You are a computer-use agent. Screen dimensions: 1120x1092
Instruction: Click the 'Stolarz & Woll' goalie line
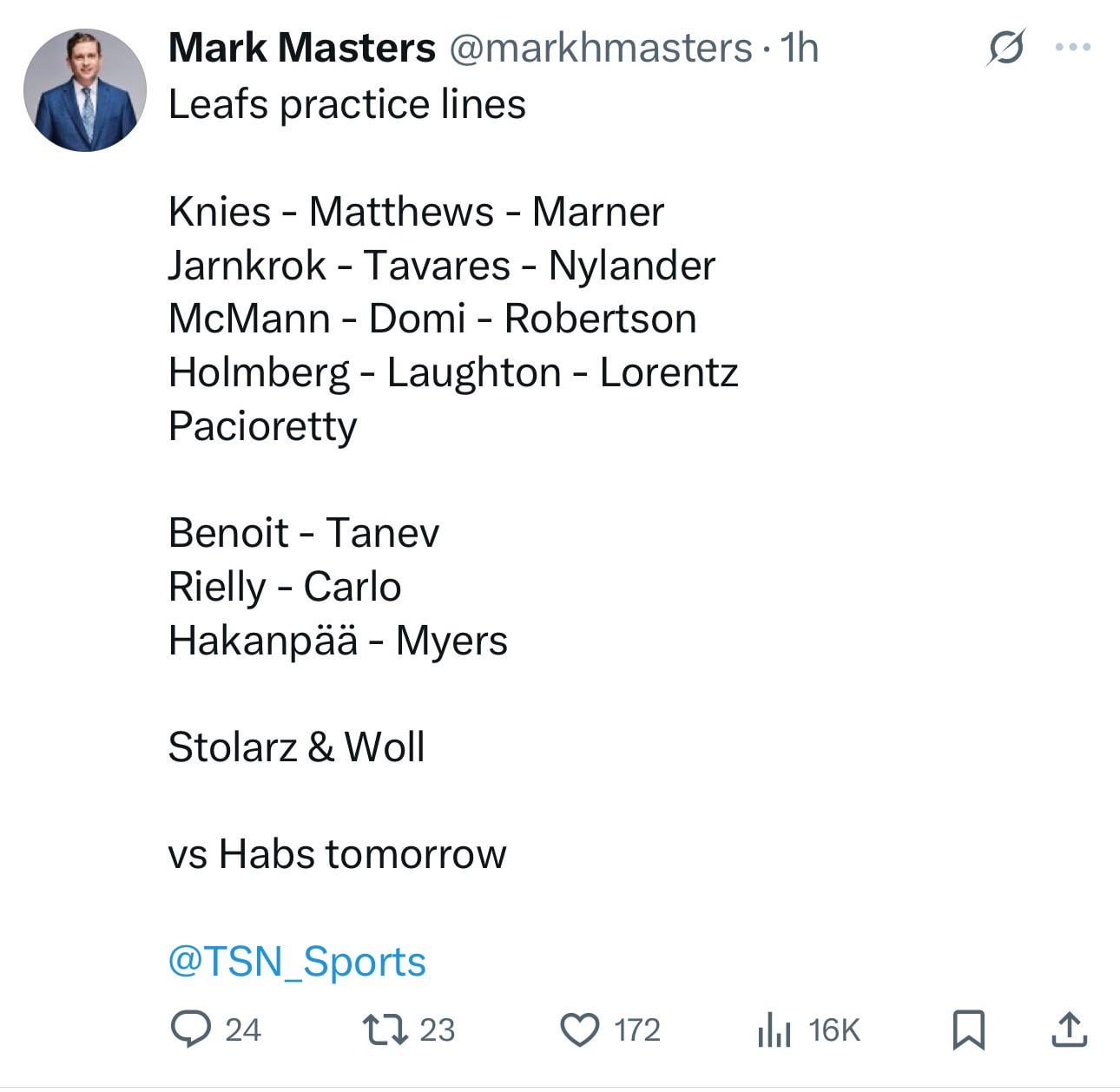[296, 747]
